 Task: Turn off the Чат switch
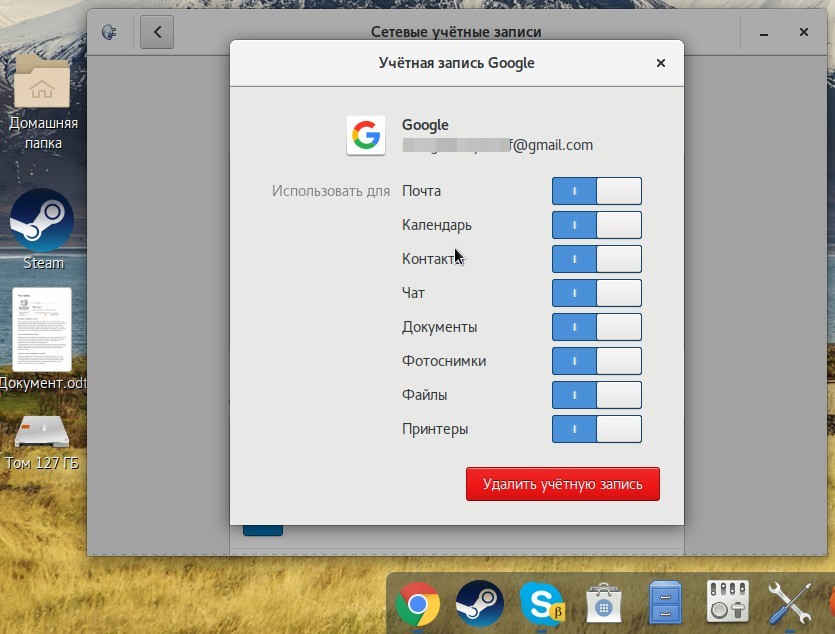coord(596,293)
